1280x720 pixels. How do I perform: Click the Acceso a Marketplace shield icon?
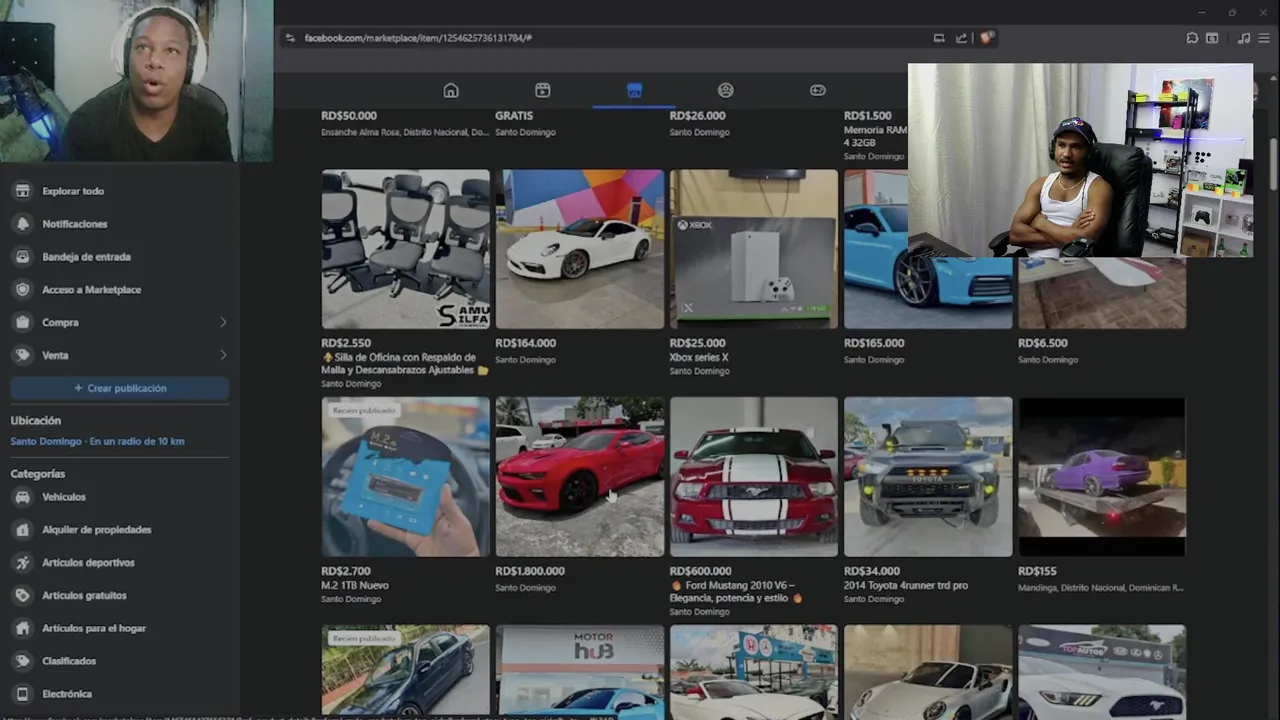click(x=22, y=290)
